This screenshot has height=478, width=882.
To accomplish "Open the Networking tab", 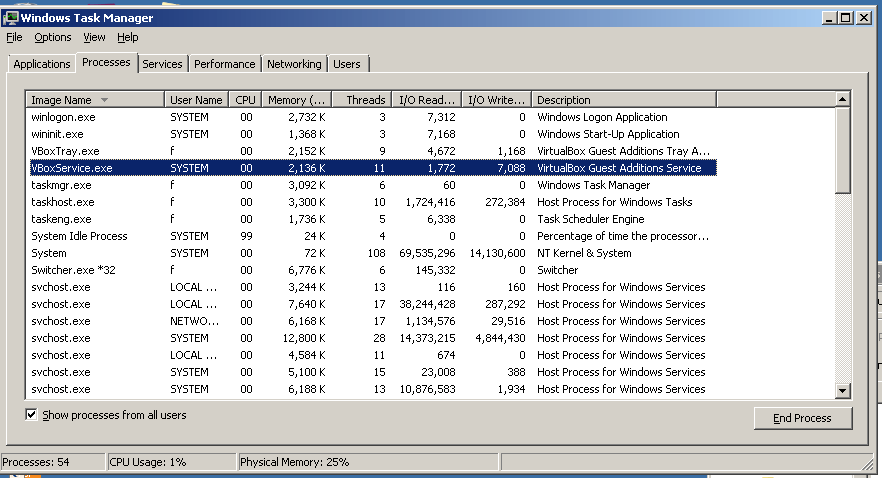I will pyautogui.click(x=294, y=64).
